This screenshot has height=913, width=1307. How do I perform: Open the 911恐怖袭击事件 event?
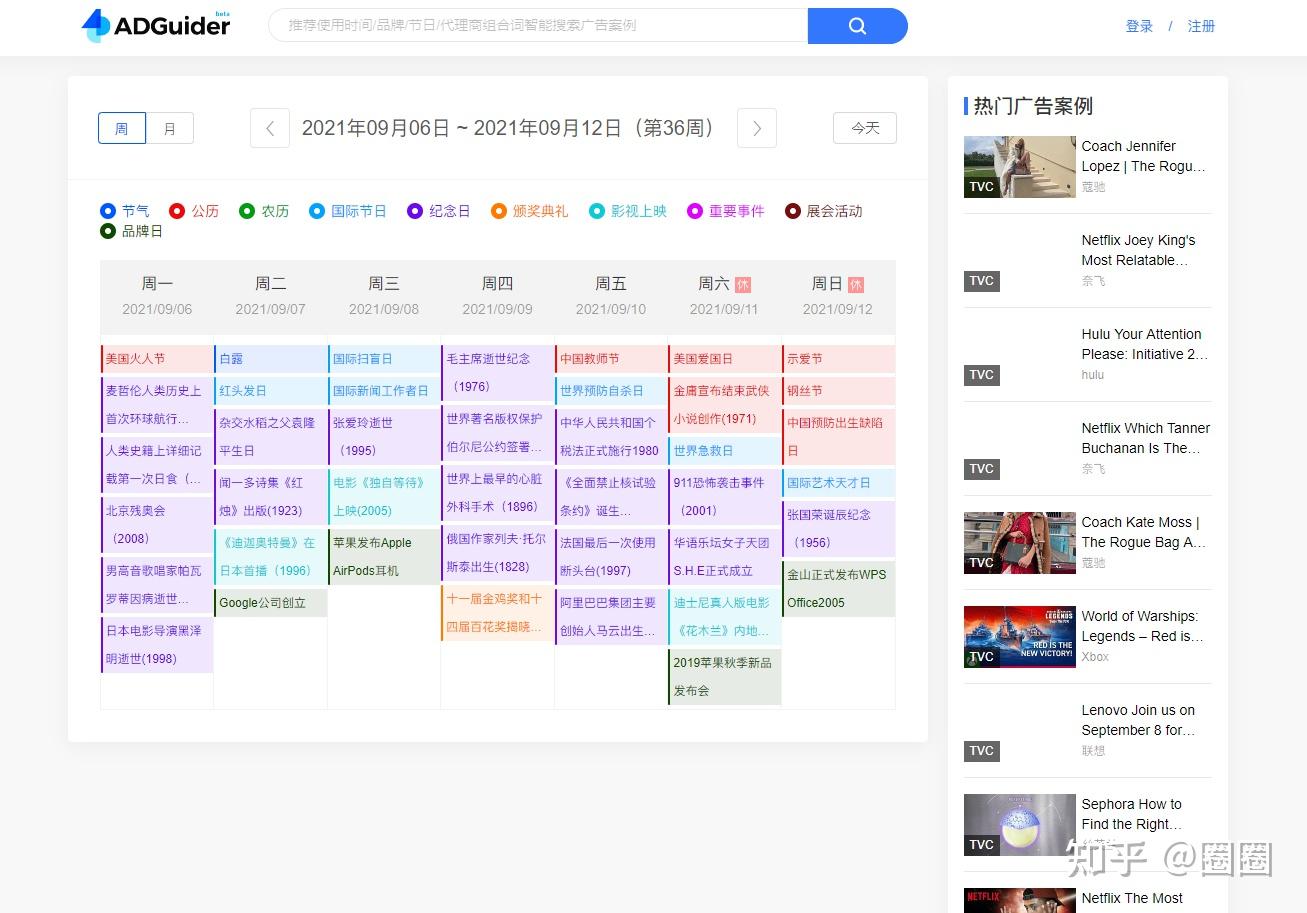[x=725, y=497]
